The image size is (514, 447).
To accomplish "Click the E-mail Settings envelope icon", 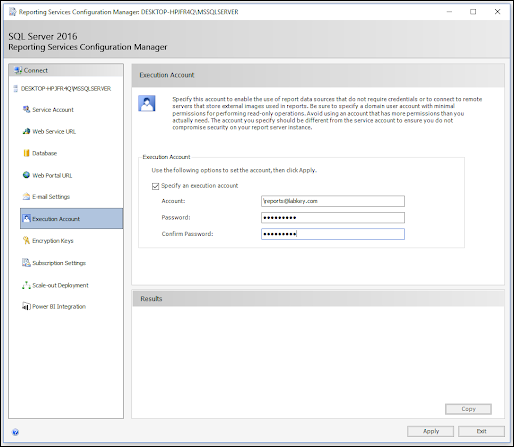I will tap(26, 197).
